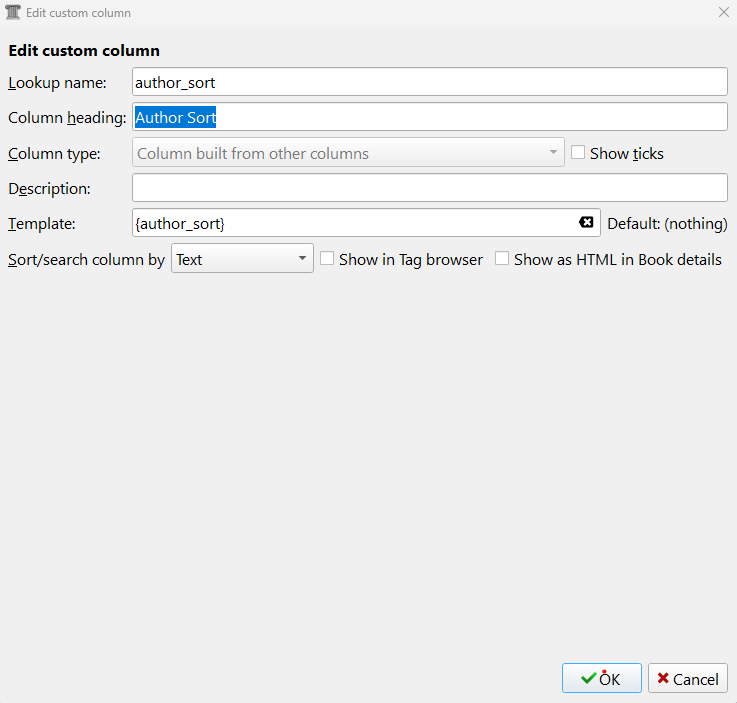The height and width of the screenshot is (703, 737).
Task: Click the calibre library icon in title bar
Action: pos(13,13)
